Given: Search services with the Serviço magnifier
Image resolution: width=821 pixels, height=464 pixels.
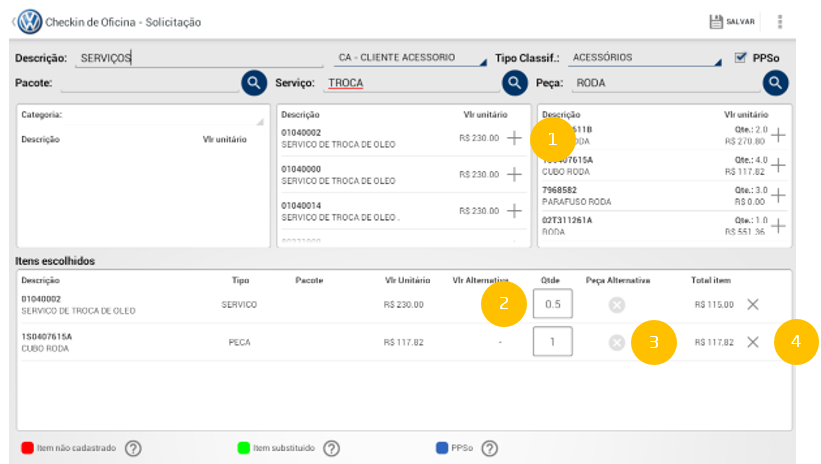Looking at the screenshot, I should coord(515,83).
